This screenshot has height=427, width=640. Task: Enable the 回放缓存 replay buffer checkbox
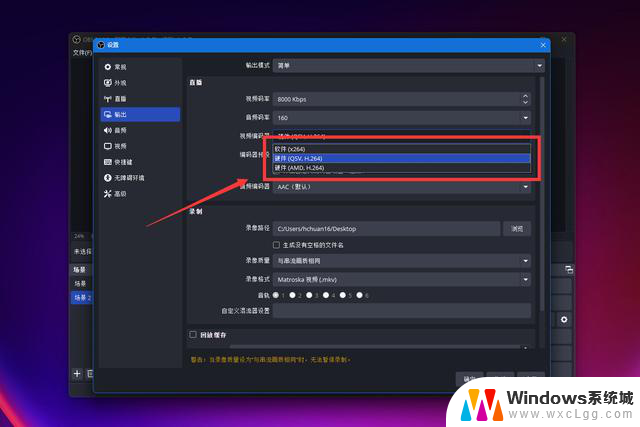click(193, 335)
